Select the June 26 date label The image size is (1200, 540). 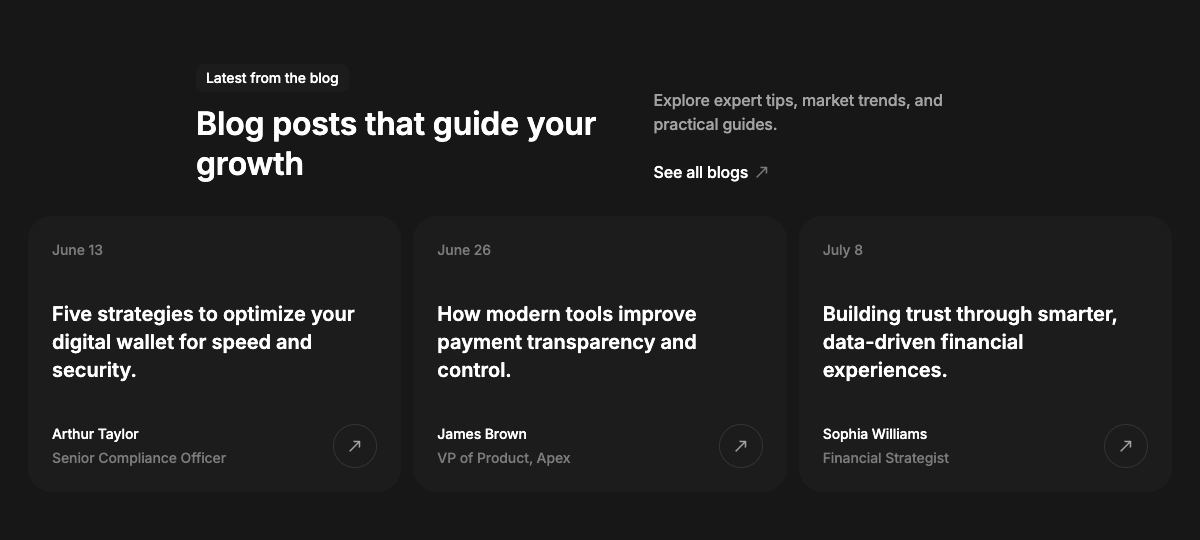(464, 250)
